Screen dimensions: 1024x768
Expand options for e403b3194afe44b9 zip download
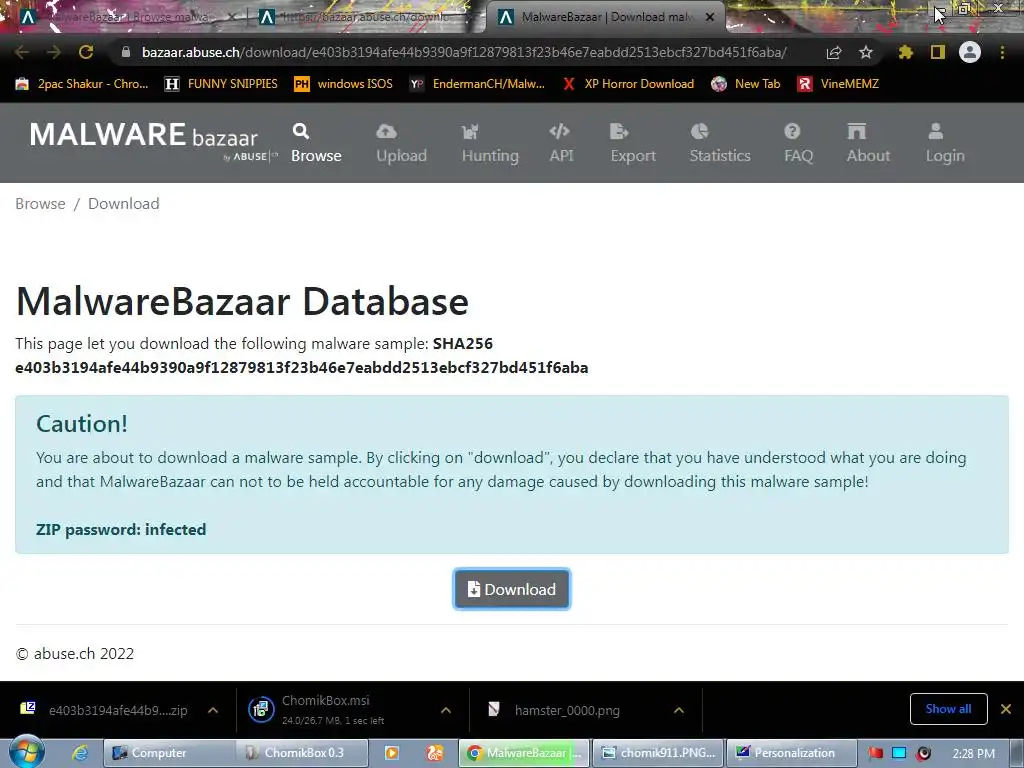[x=213, y=710]
